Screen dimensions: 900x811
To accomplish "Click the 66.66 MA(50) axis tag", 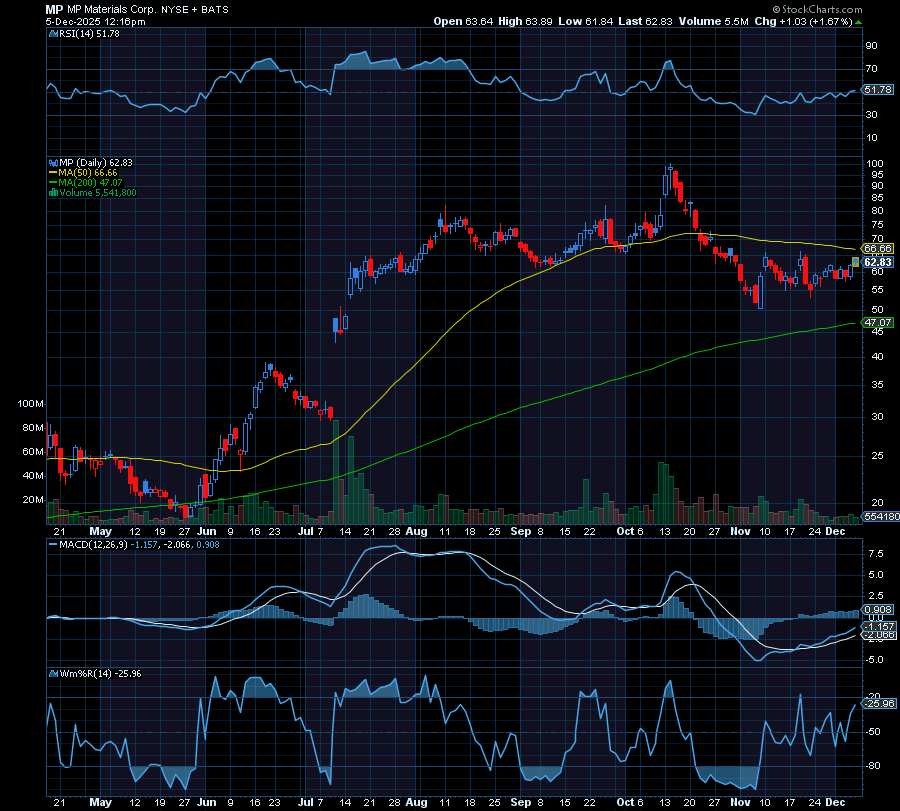I will click(x=877, y=247).
